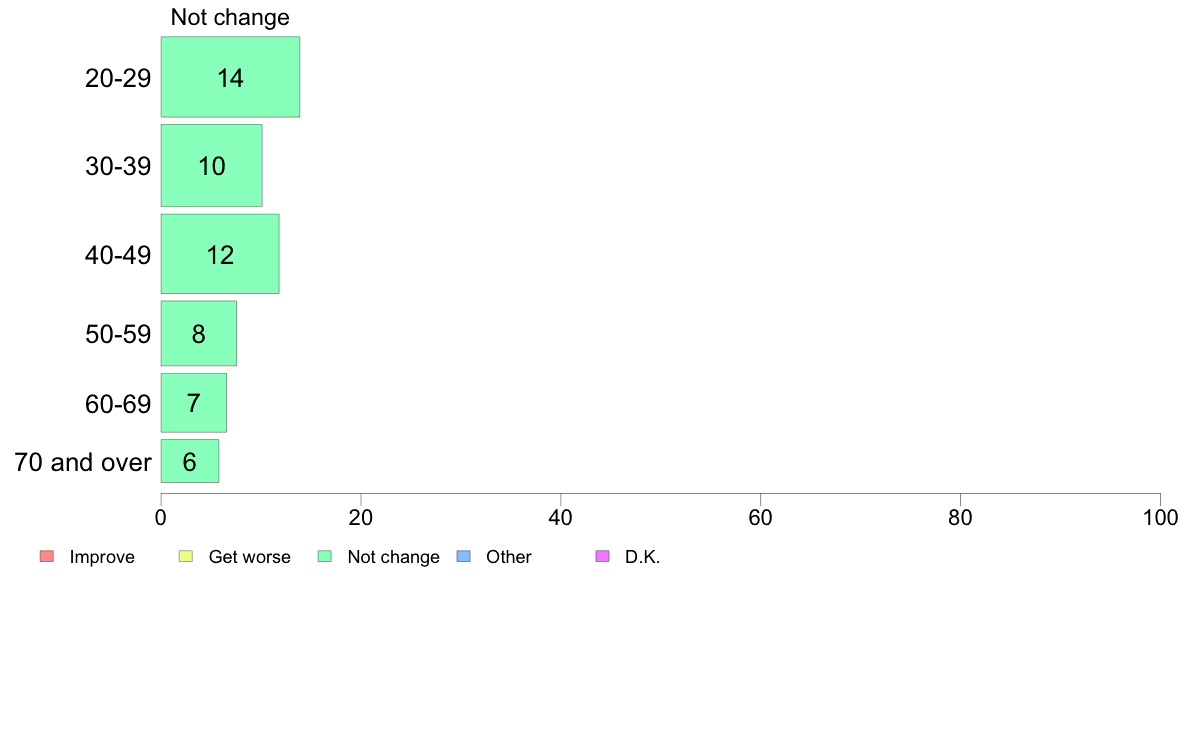Screen dimensions: 1188x736
Task: Click the Improve legend color swatch
Action: (x=47, y=556)
